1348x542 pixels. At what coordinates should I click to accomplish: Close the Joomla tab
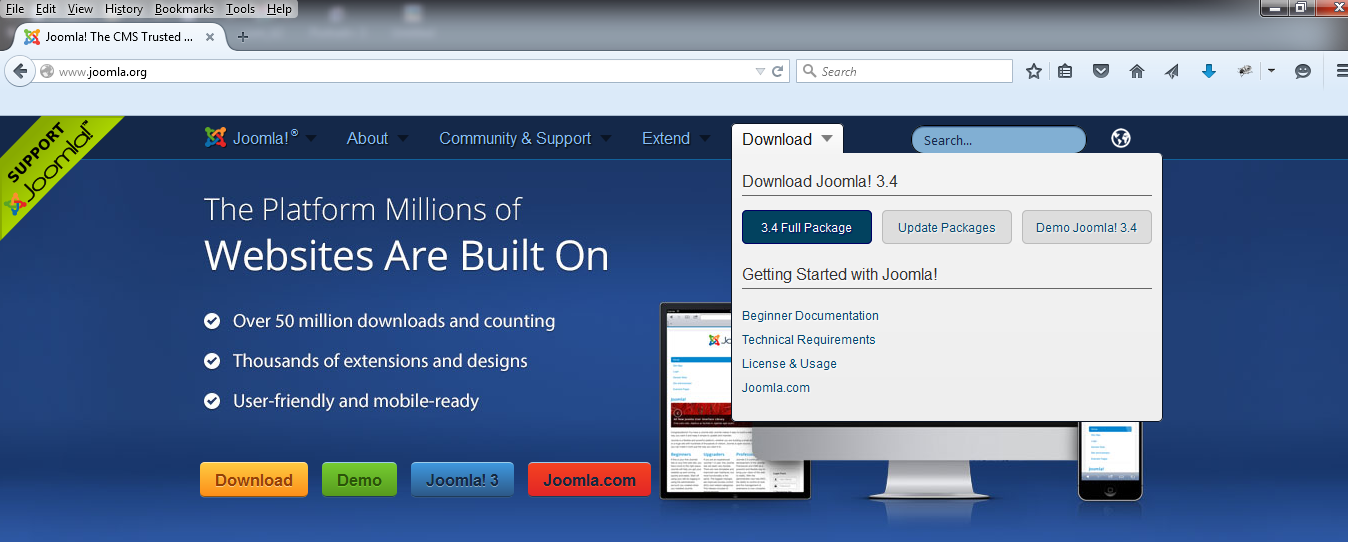pyautogui.click(x=210, y=37)
